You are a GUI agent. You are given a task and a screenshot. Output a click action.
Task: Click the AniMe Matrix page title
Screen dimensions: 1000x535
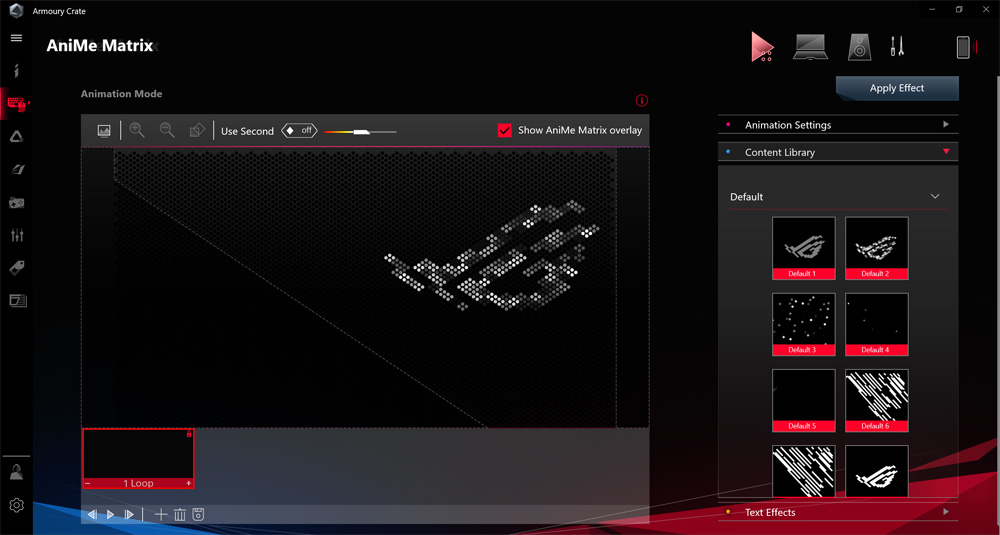click(x=99, y=46)
